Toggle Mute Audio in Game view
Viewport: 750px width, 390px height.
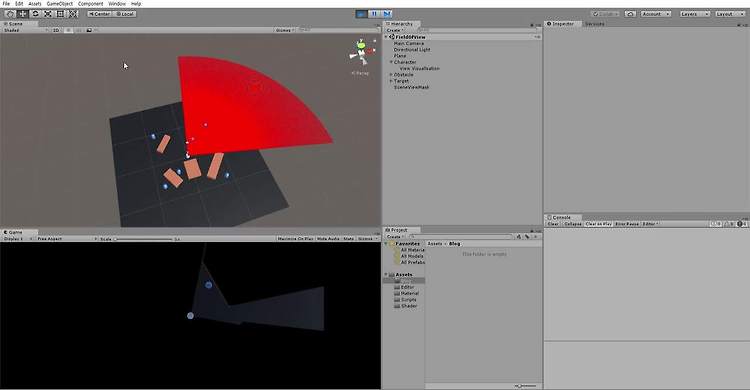[328, 238]
